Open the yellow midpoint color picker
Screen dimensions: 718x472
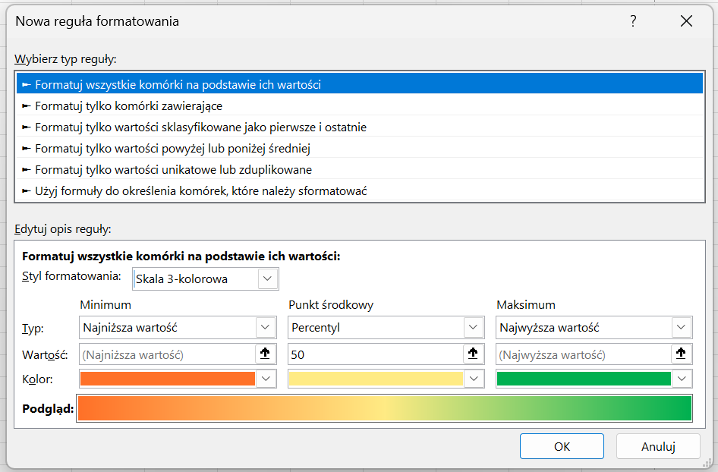point(473,379)
